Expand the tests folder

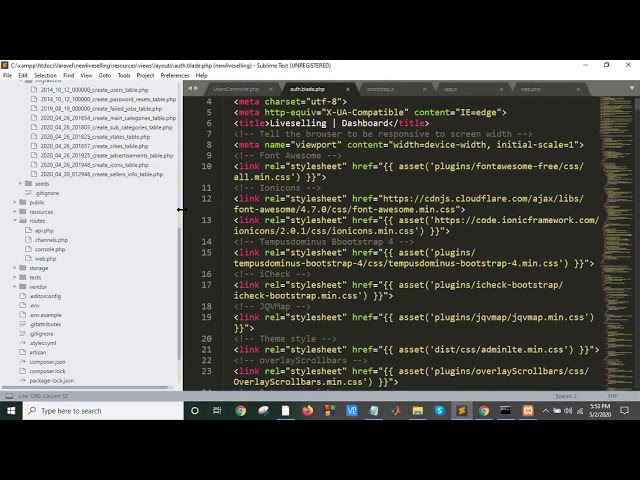click(15, 278)
